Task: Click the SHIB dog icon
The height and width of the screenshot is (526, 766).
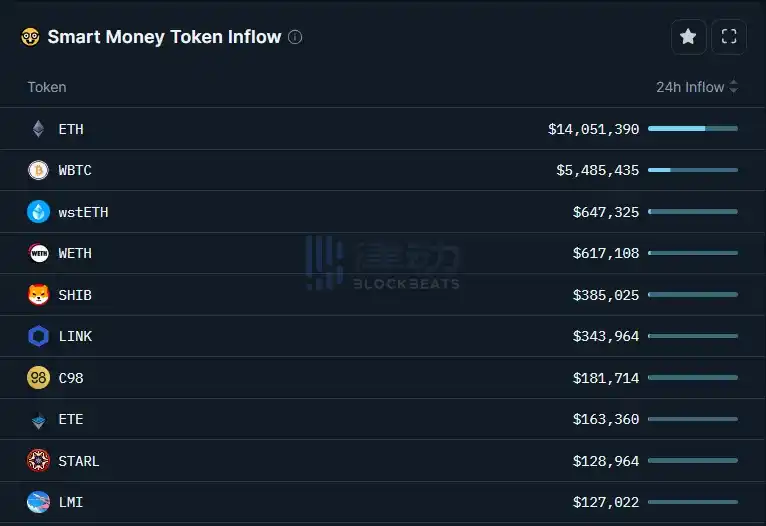Action: 38,295
